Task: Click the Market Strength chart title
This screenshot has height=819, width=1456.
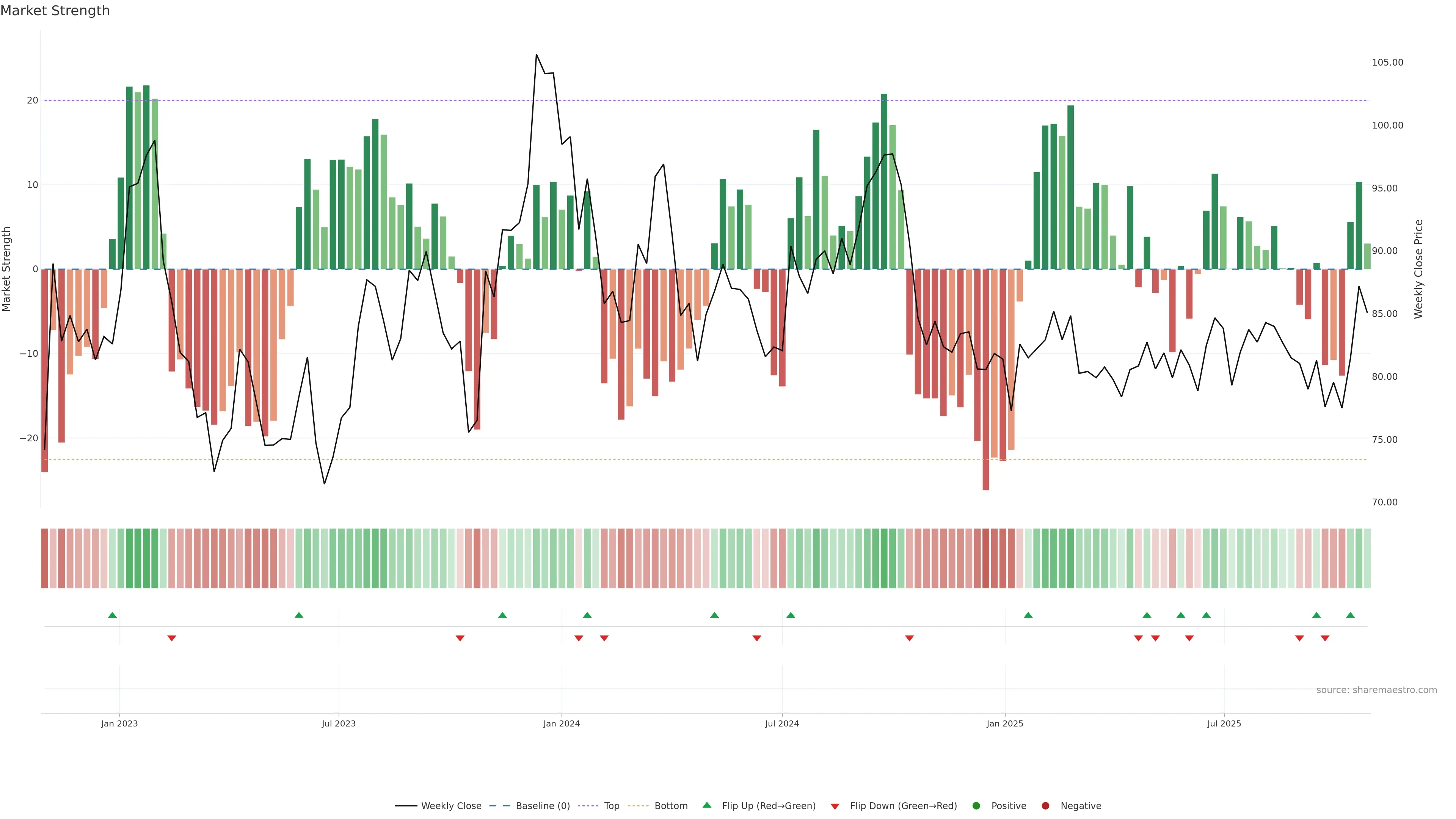Action: point(55,11)
